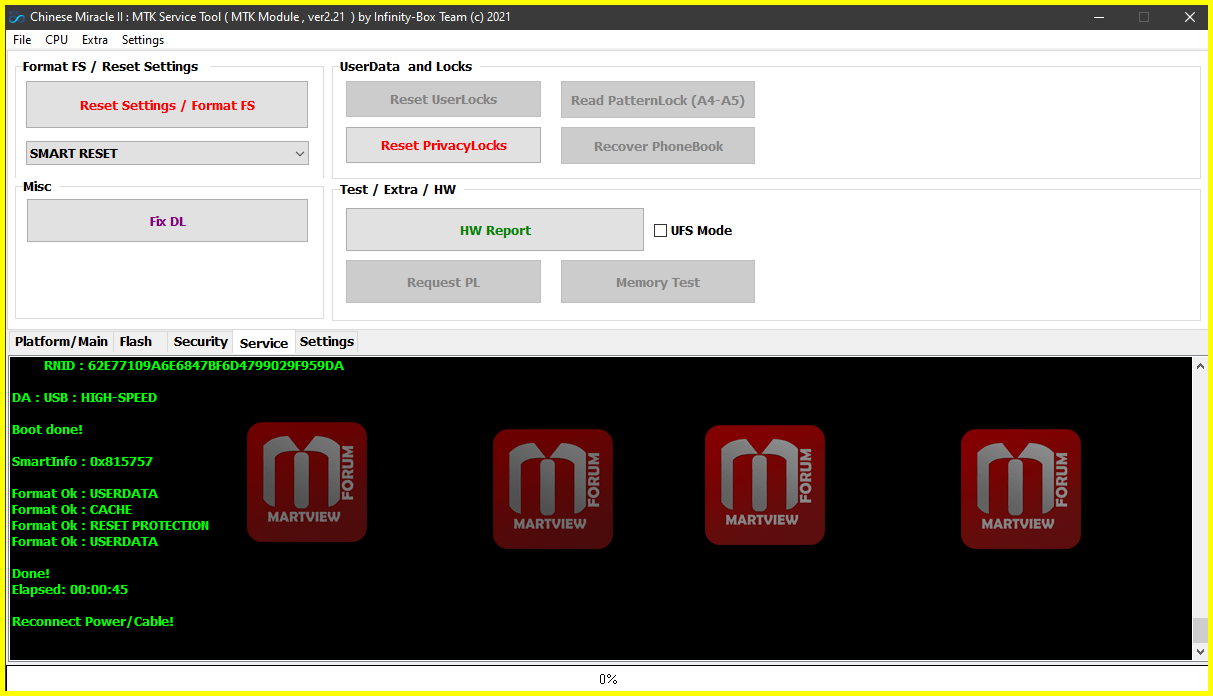
Task: Open the Settings tab beside Service
Action: tap(326, 342)
